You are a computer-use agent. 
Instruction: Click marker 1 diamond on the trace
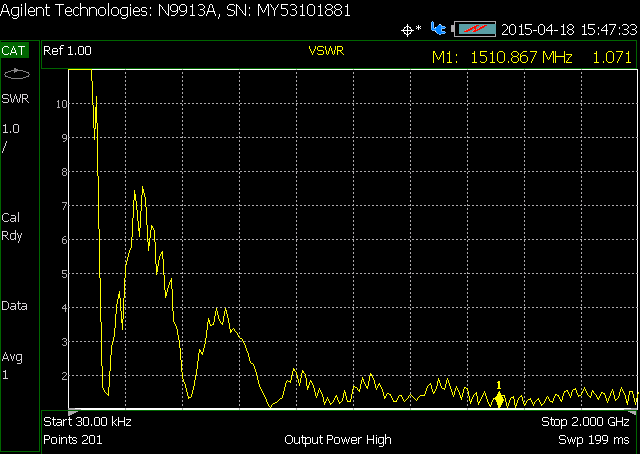tap(499, 399)
